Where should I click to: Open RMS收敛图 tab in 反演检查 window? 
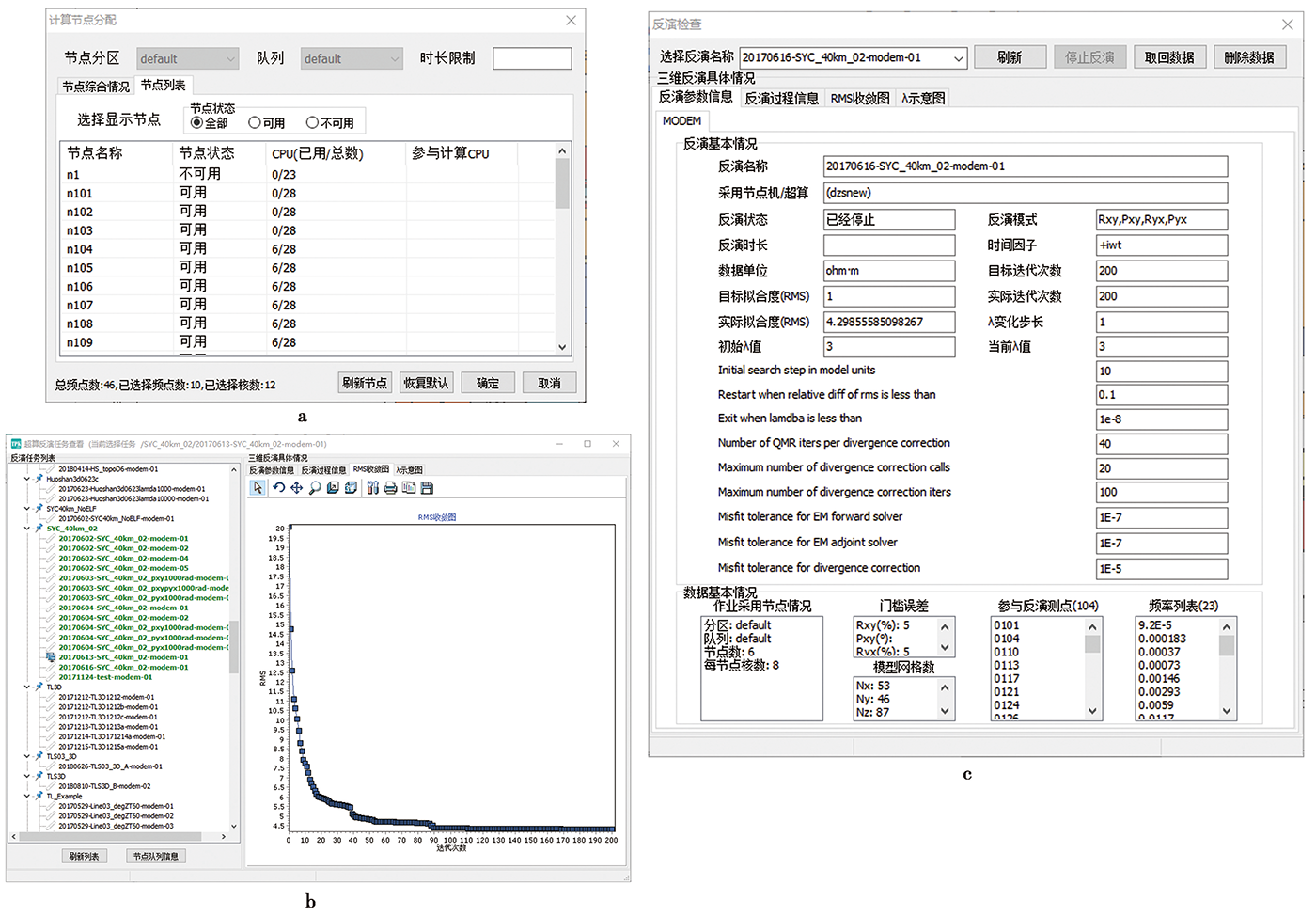coord(860,98)
